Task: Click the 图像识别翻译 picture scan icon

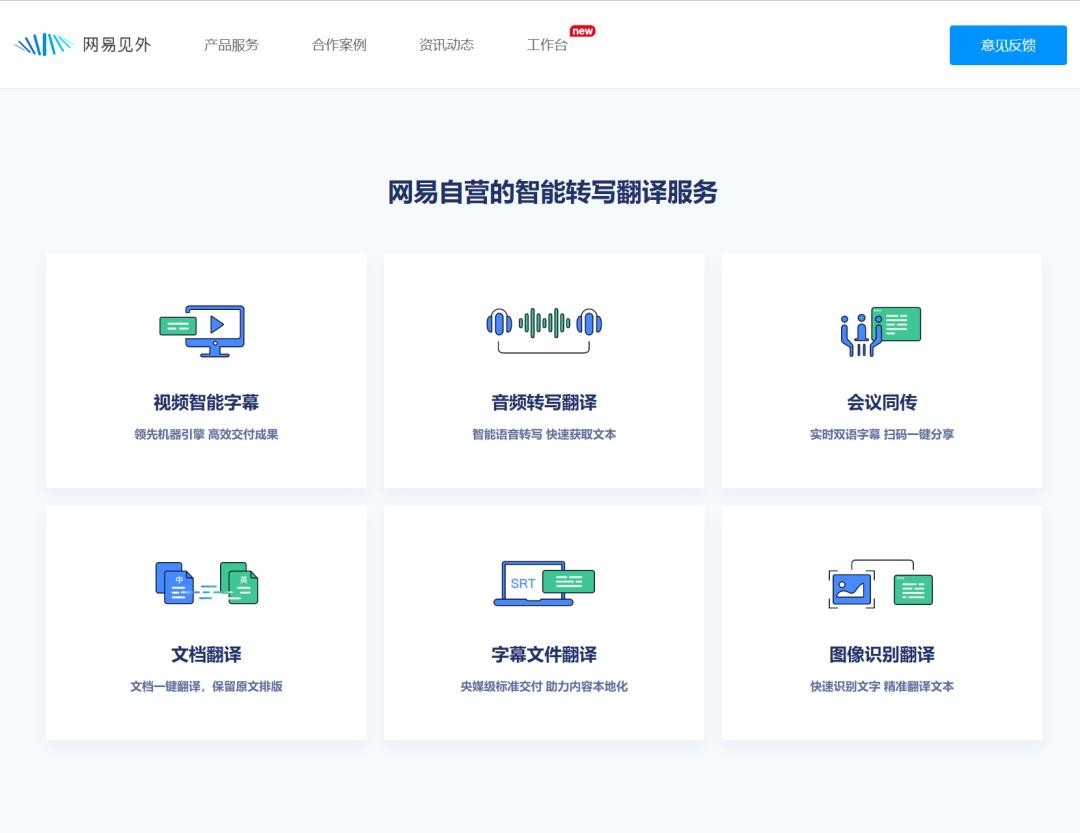Action: [880, 584]
